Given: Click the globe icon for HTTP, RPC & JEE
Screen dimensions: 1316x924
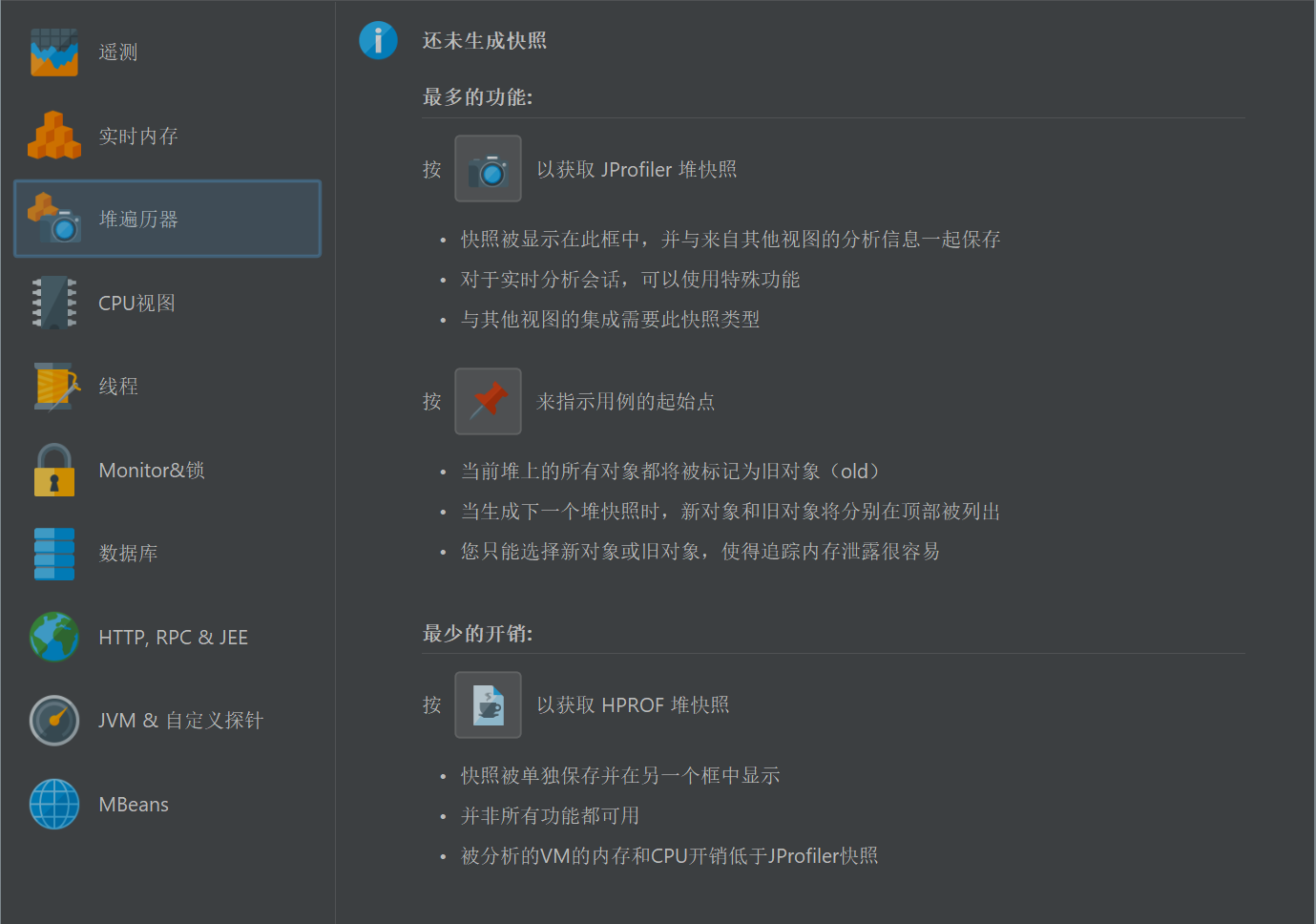Looking at the screenshot, I should click(54, 637).
